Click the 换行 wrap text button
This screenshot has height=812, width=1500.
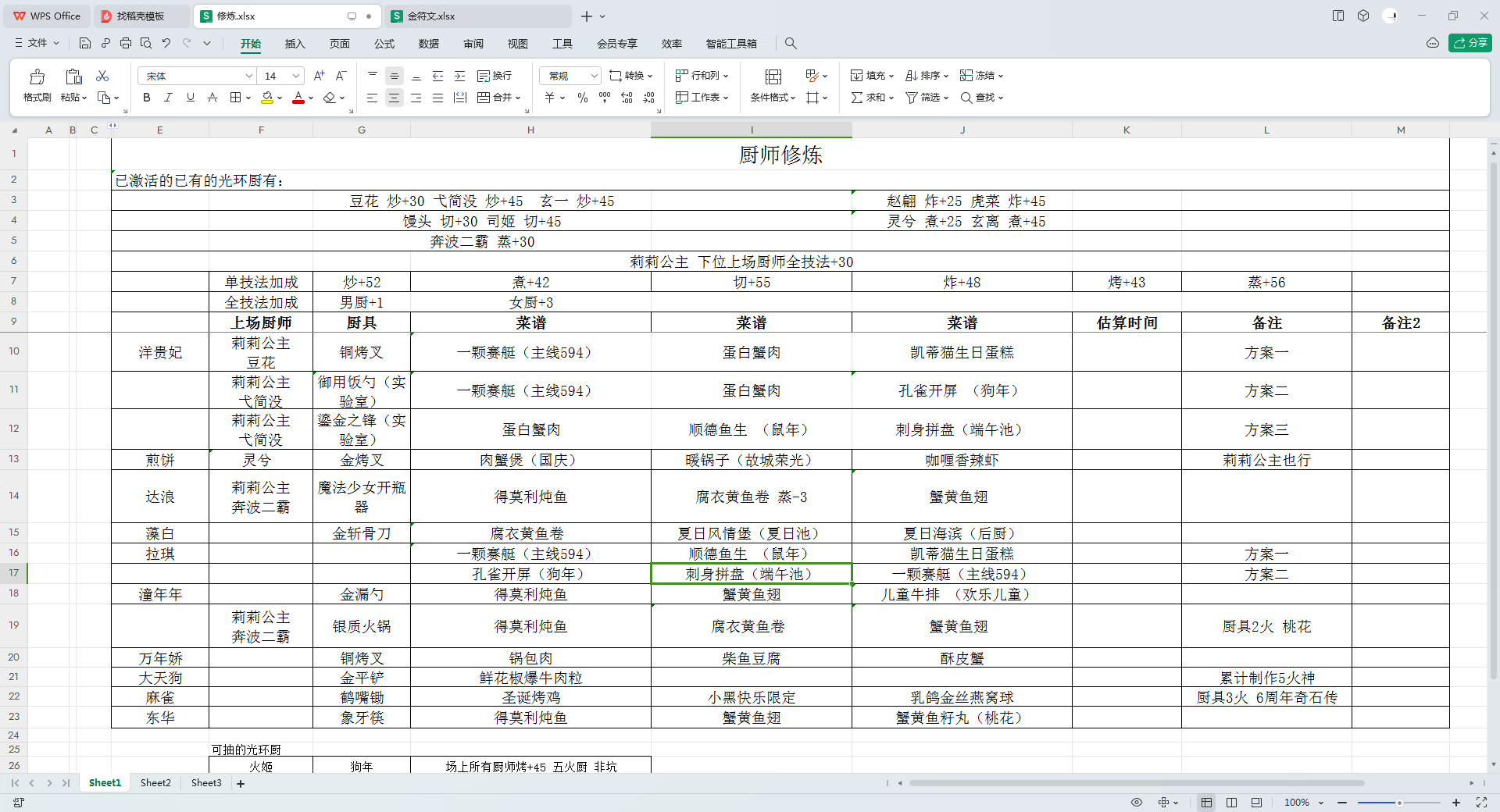pyautogui.click(x=495, y=76)
